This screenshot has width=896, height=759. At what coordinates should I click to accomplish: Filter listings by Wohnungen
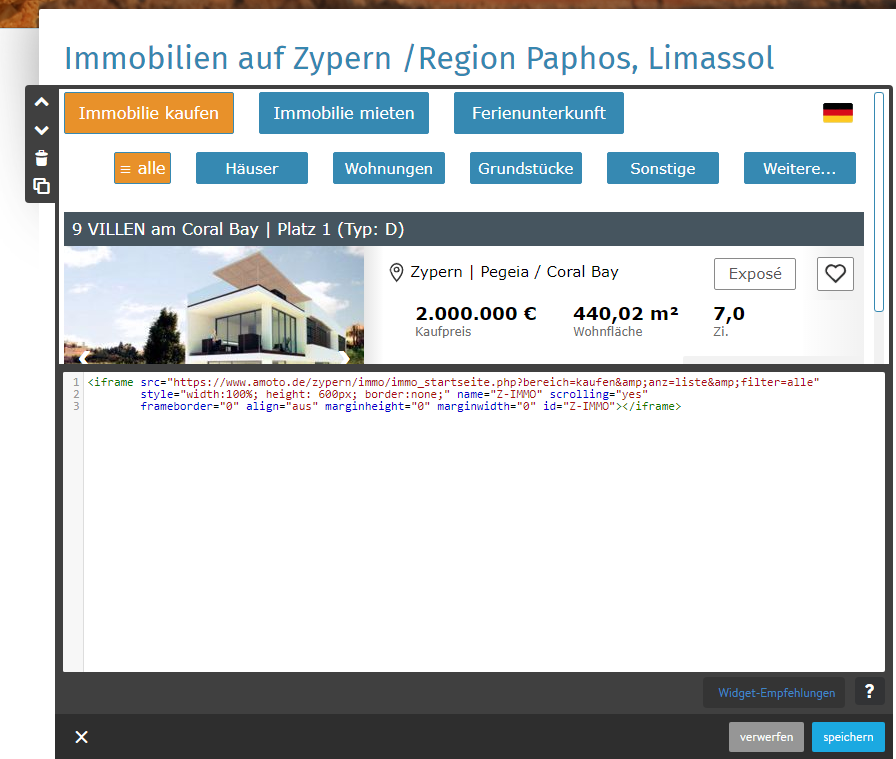click(388, 168)
